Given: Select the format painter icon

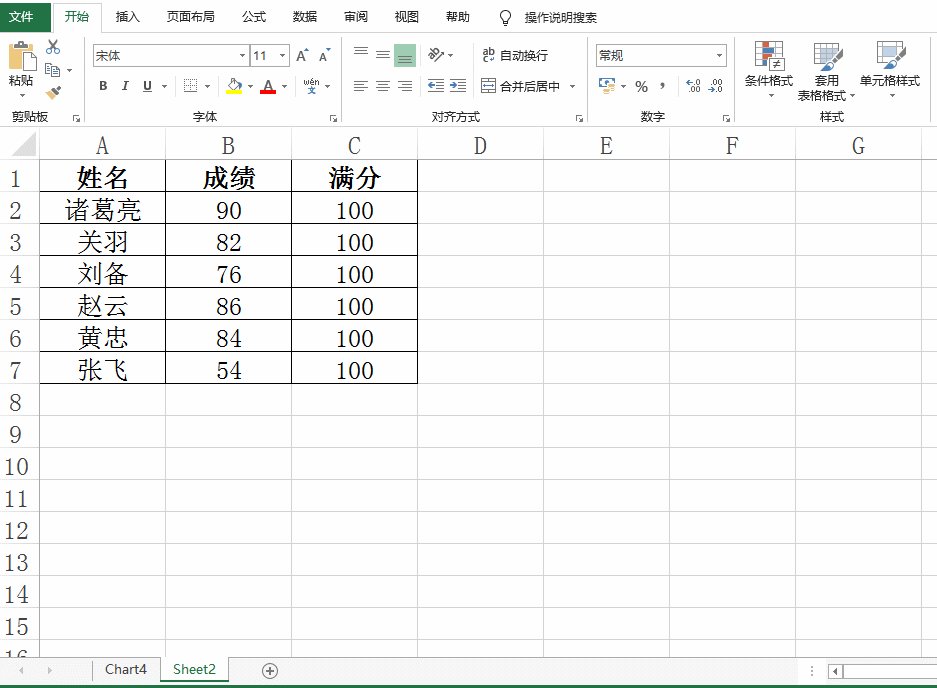Looking at the screenshot, I should click(x=51, y=91).
